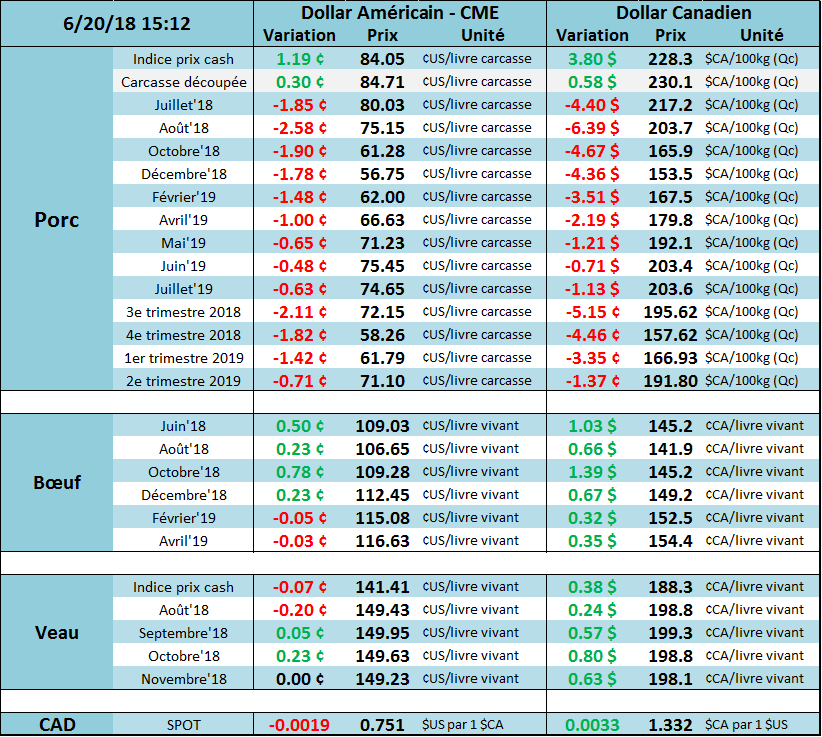The width and height of the screenshot is (822, 737).
Task: Click the Veau category cell
Action: point(57,632)
